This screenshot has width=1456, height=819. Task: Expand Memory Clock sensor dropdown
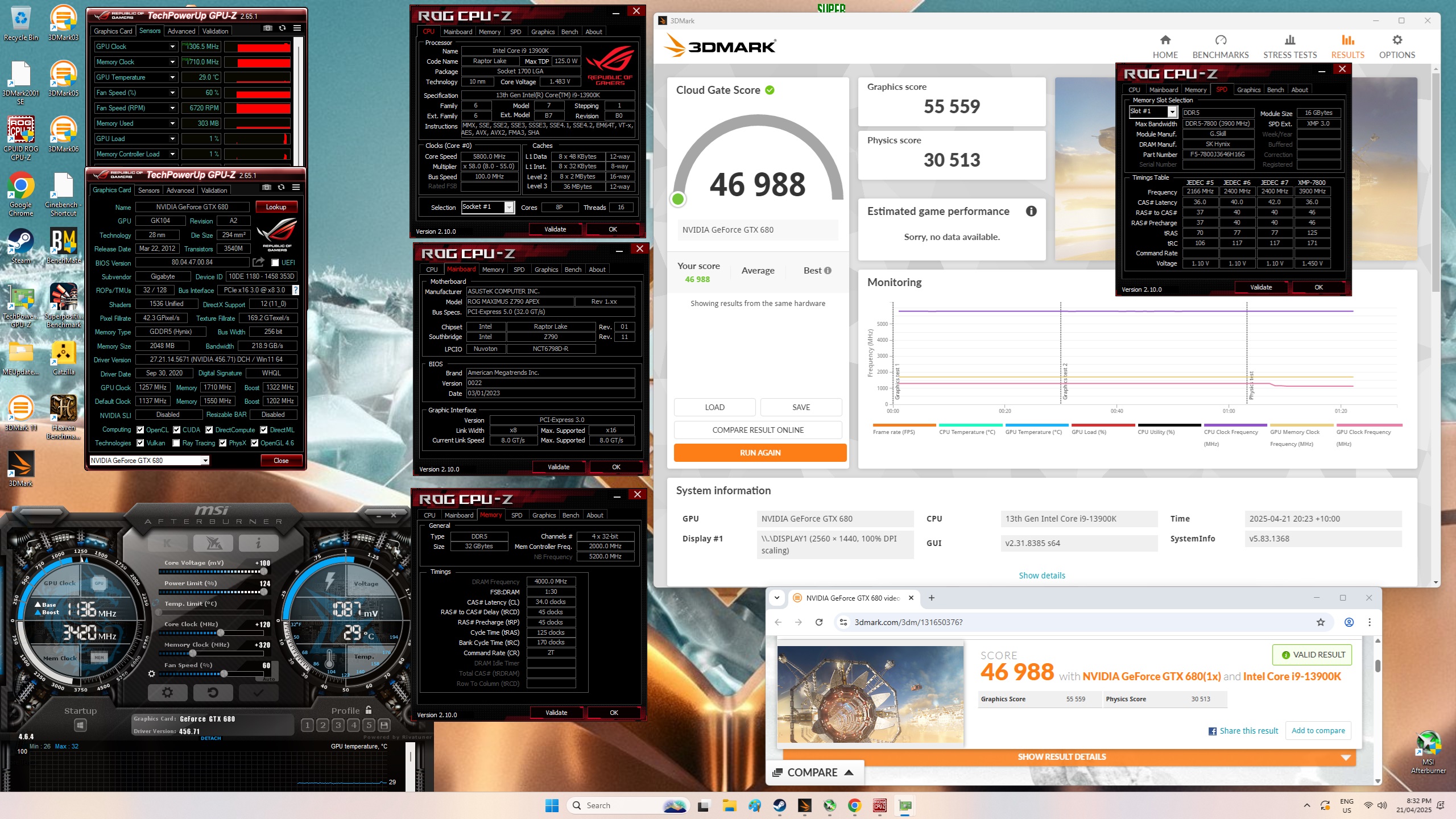(x=172, y=62)
